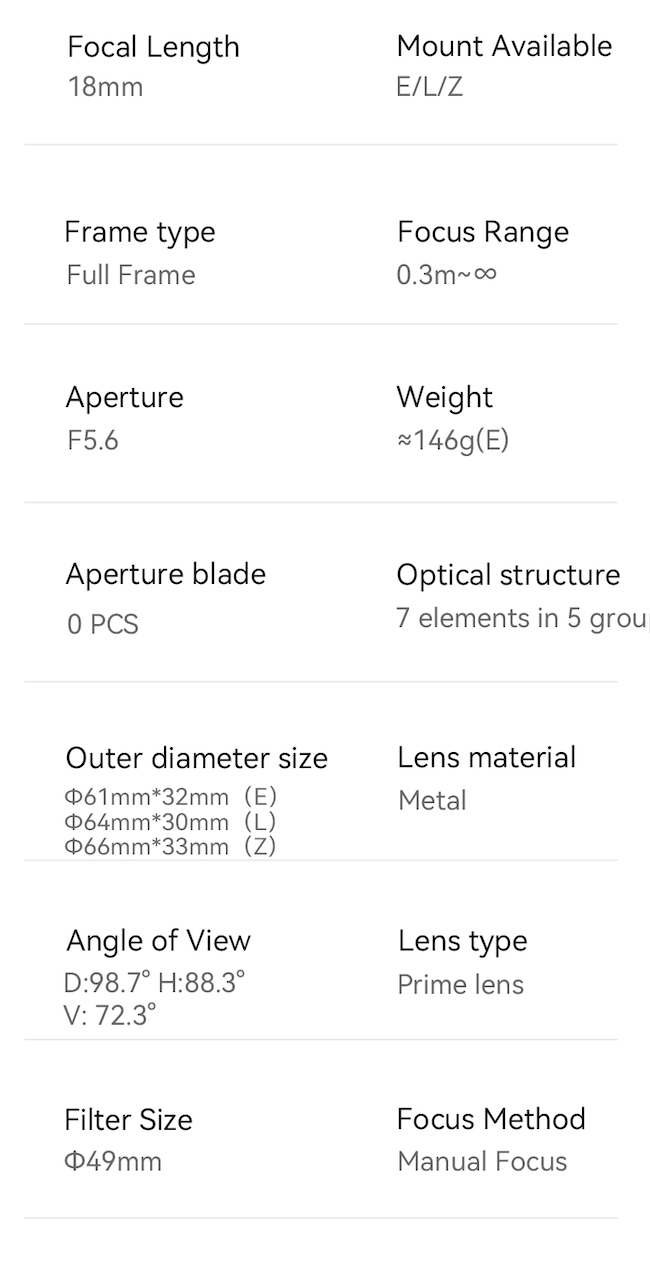Select the Prime lens value
The image size is (650, 1268).
[x=460, y=985]
